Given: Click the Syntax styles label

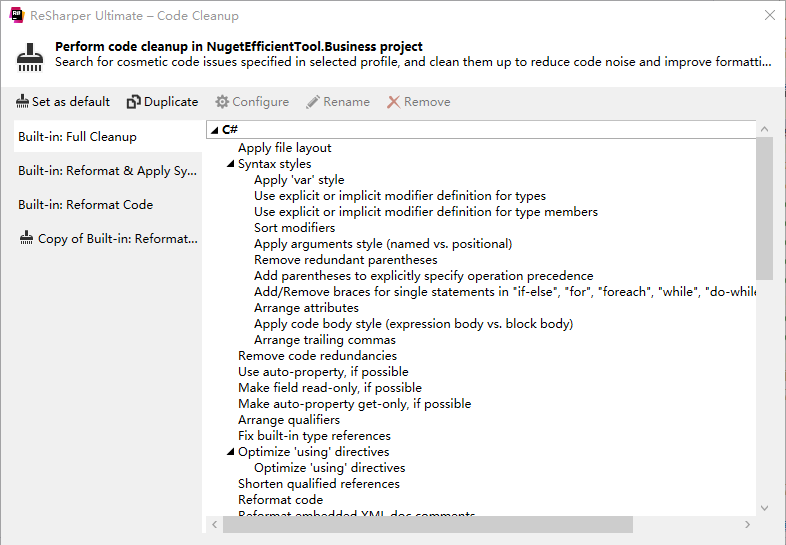Looking at the screenshot, I should click(x=274, y=164).
